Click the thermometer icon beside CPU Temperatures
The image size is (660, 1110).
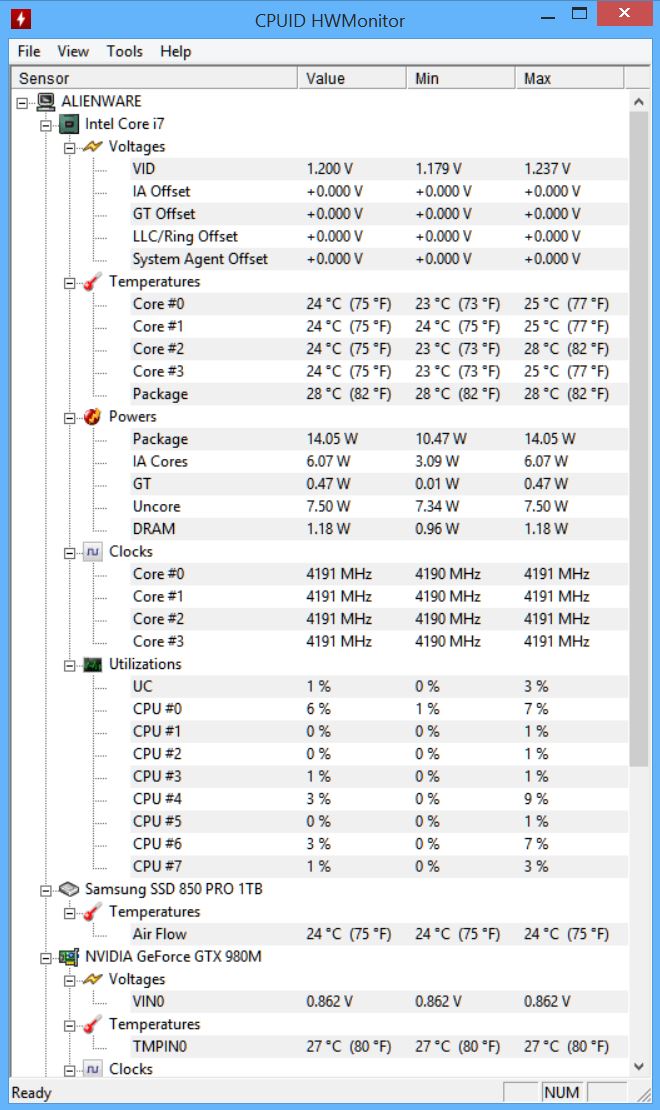coord(93,282)
